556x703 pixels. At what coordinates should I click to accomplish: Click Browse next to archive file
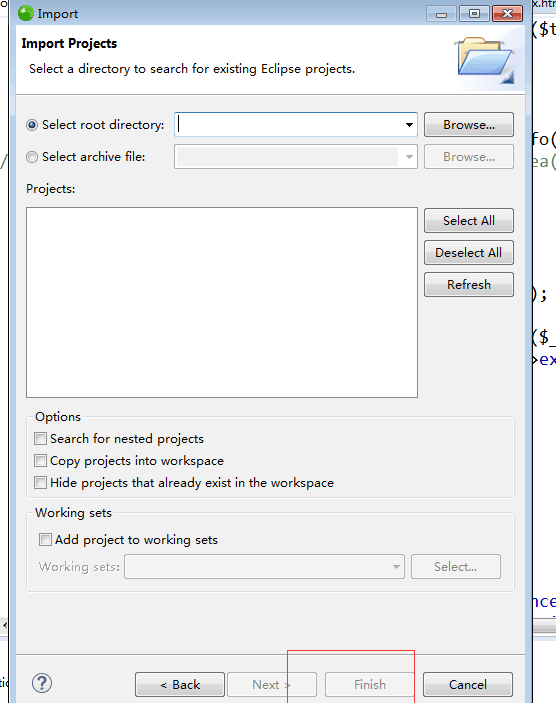tap(469, 157)
